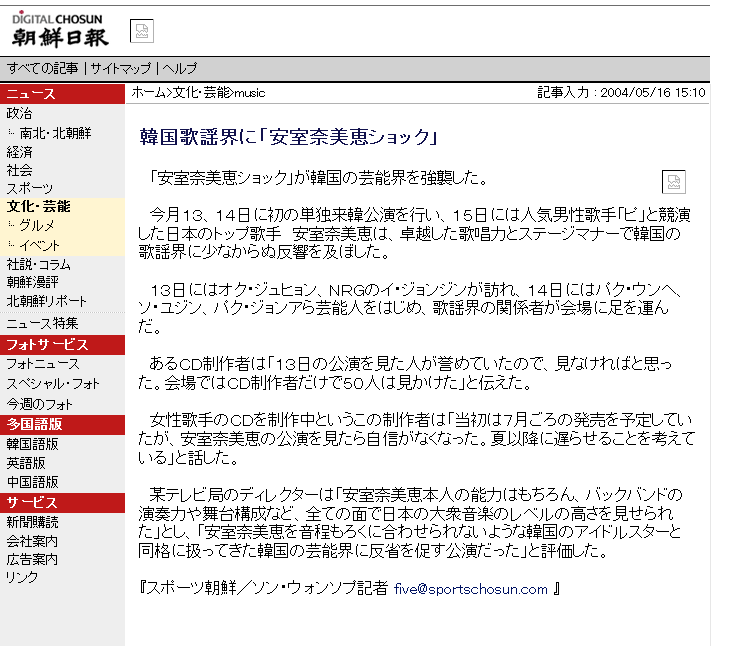The height and width of the screenshot is (646, 740).
Task: Open the スポーツ section
Action: [30, 188]
